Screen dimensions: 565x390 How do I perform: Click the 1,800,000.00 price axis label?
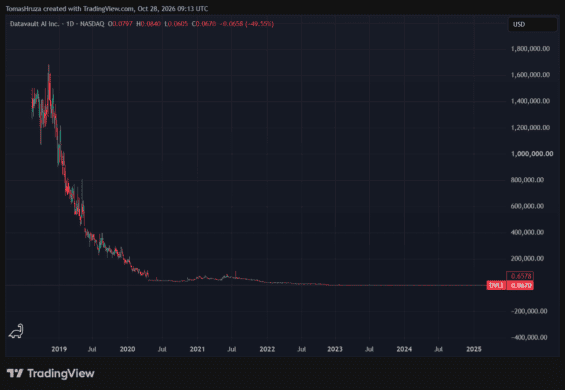(530, 49)
